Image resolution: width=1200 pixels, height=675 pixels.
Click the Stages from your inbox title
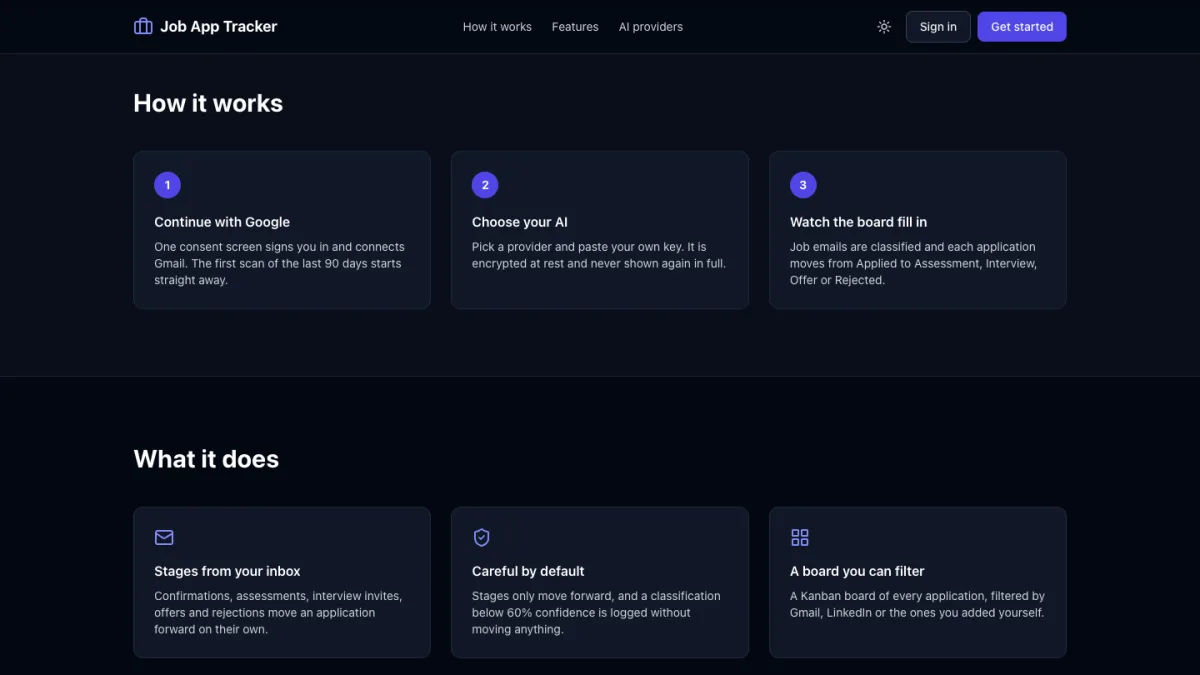coord(227,571)
